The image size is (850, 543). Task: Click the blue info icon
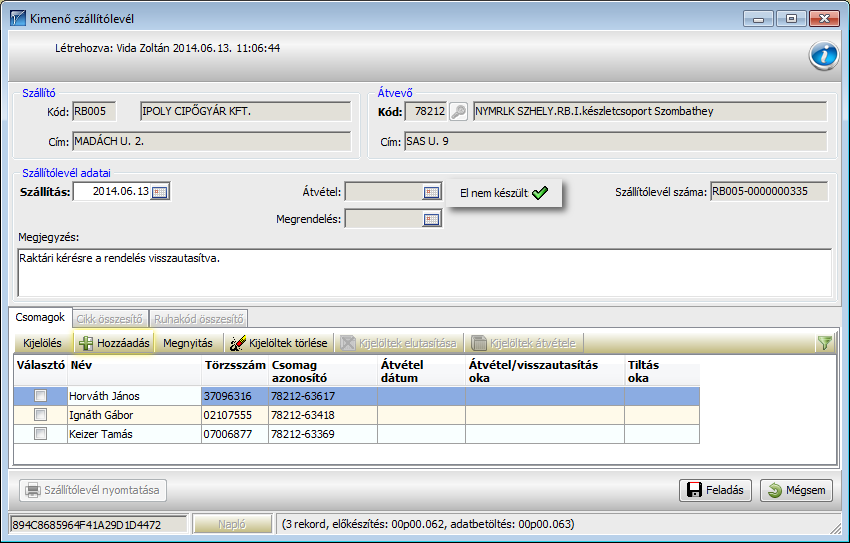823,55
